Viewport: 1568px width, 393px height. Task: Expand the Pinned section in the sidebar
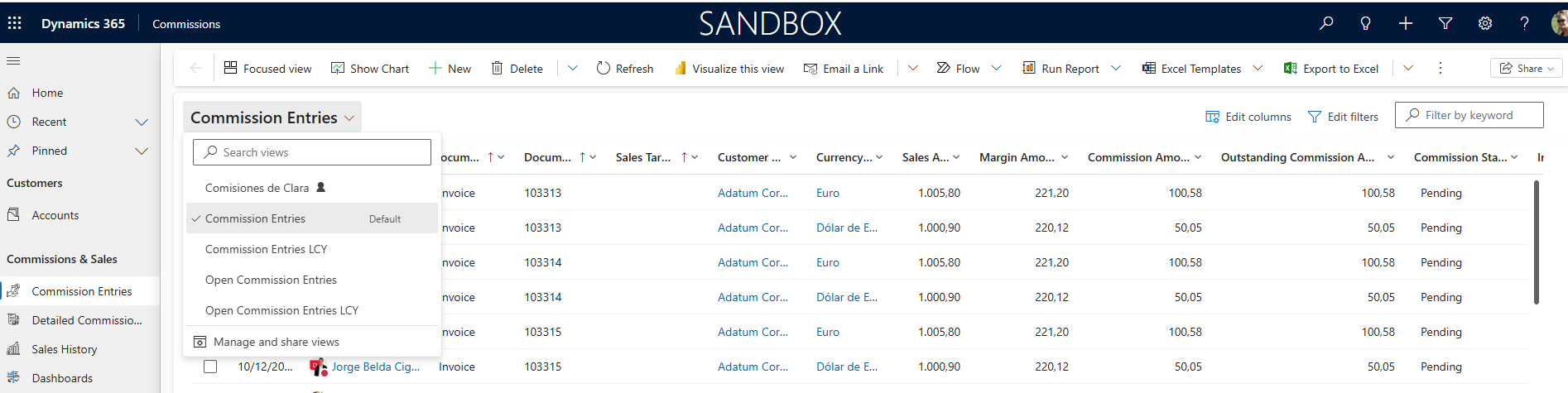142,151
